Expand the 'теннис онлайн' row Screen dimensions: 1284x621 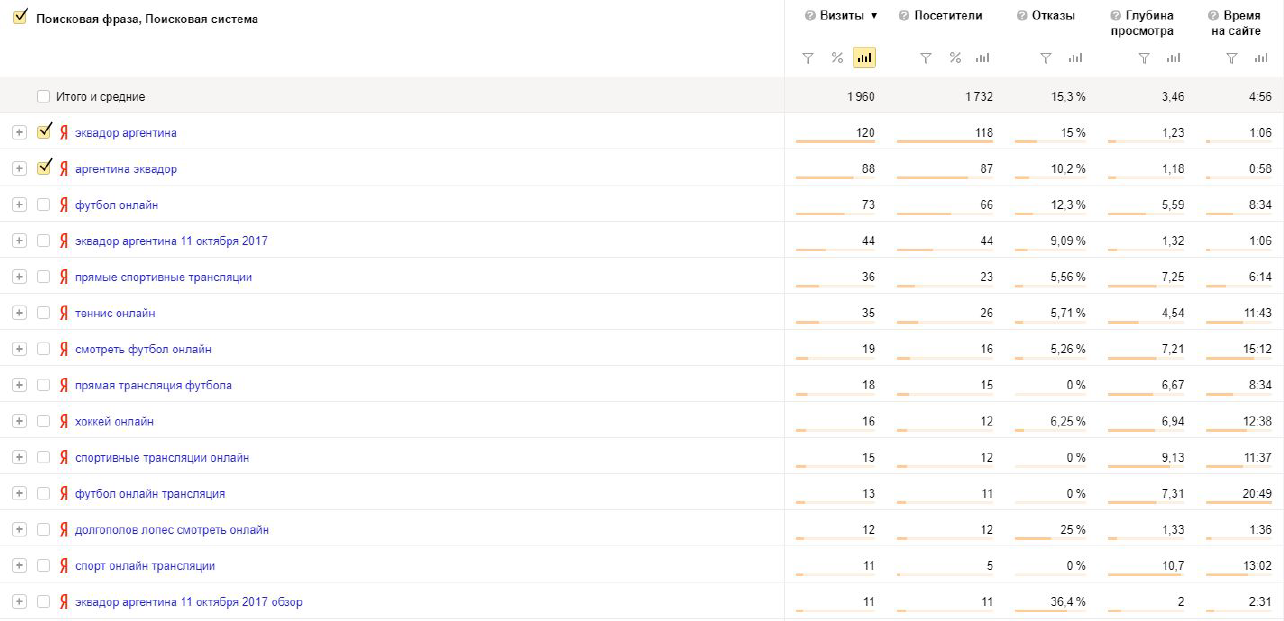(x=19, y=313)
